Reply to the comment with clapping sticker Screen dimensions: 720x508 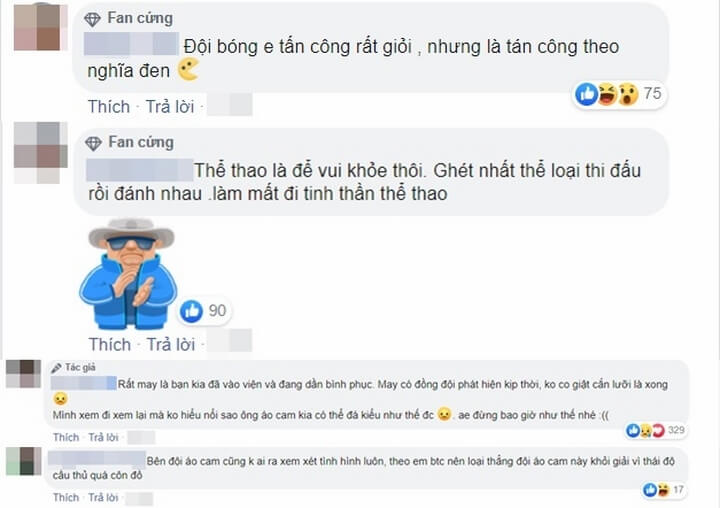171,344
